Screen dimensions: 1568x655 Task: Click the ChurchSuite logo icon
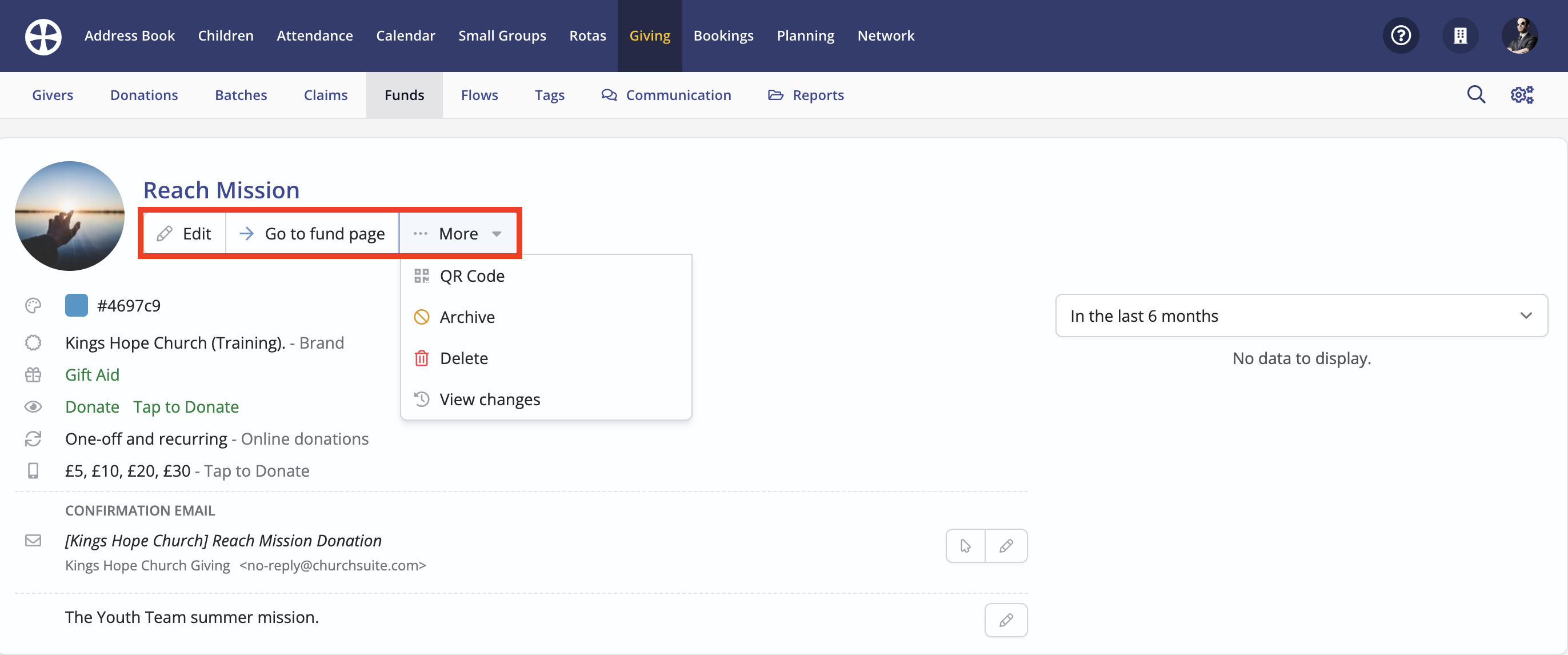click(x=43, y=36)
